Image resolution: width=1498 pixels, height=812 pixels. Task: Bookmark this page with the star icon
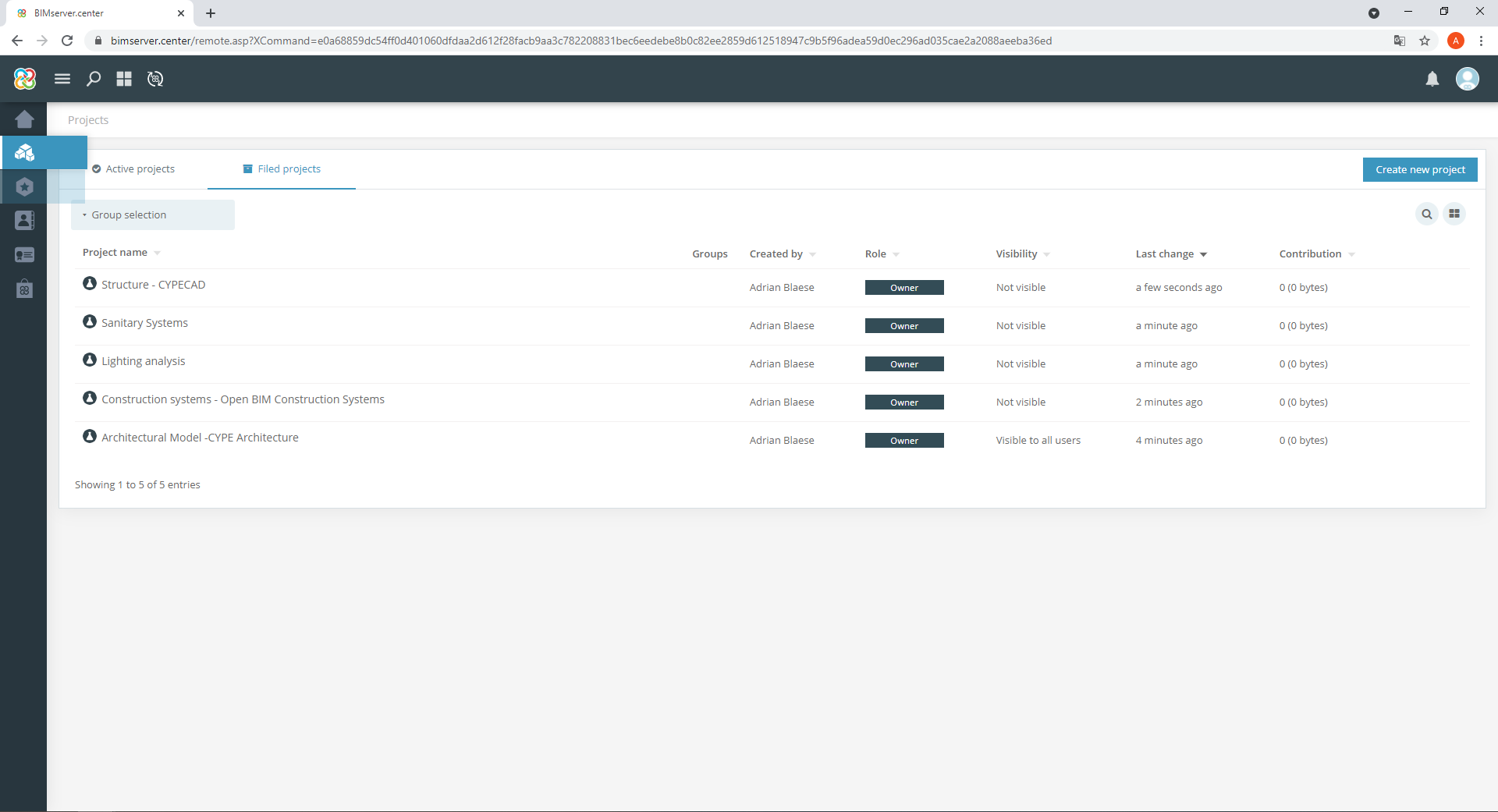(1425, 41)
